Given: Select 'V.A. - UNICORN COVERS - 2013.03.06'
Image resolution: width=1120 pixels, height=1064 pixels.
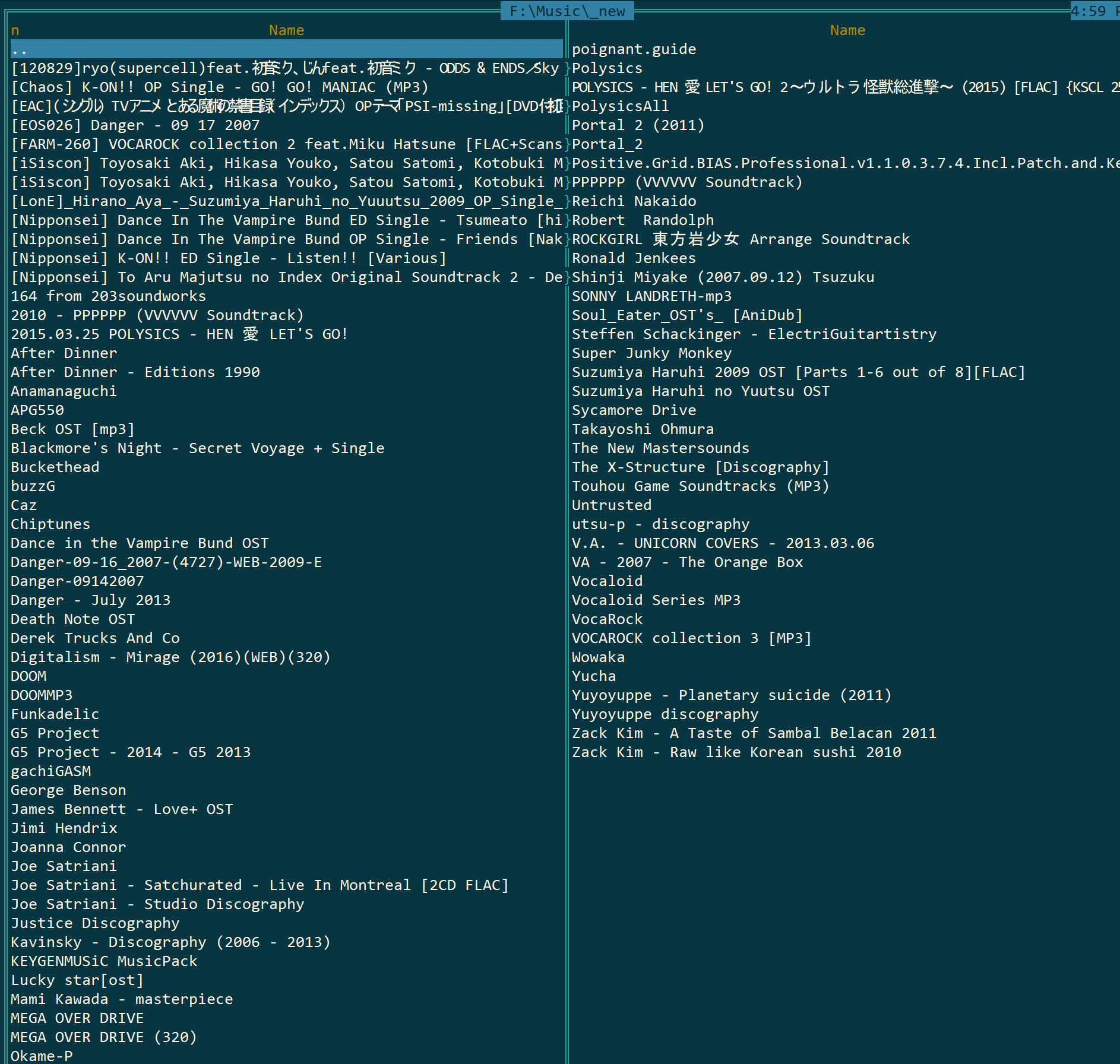Looking at the screenshot, I should [x=723, y=543].
